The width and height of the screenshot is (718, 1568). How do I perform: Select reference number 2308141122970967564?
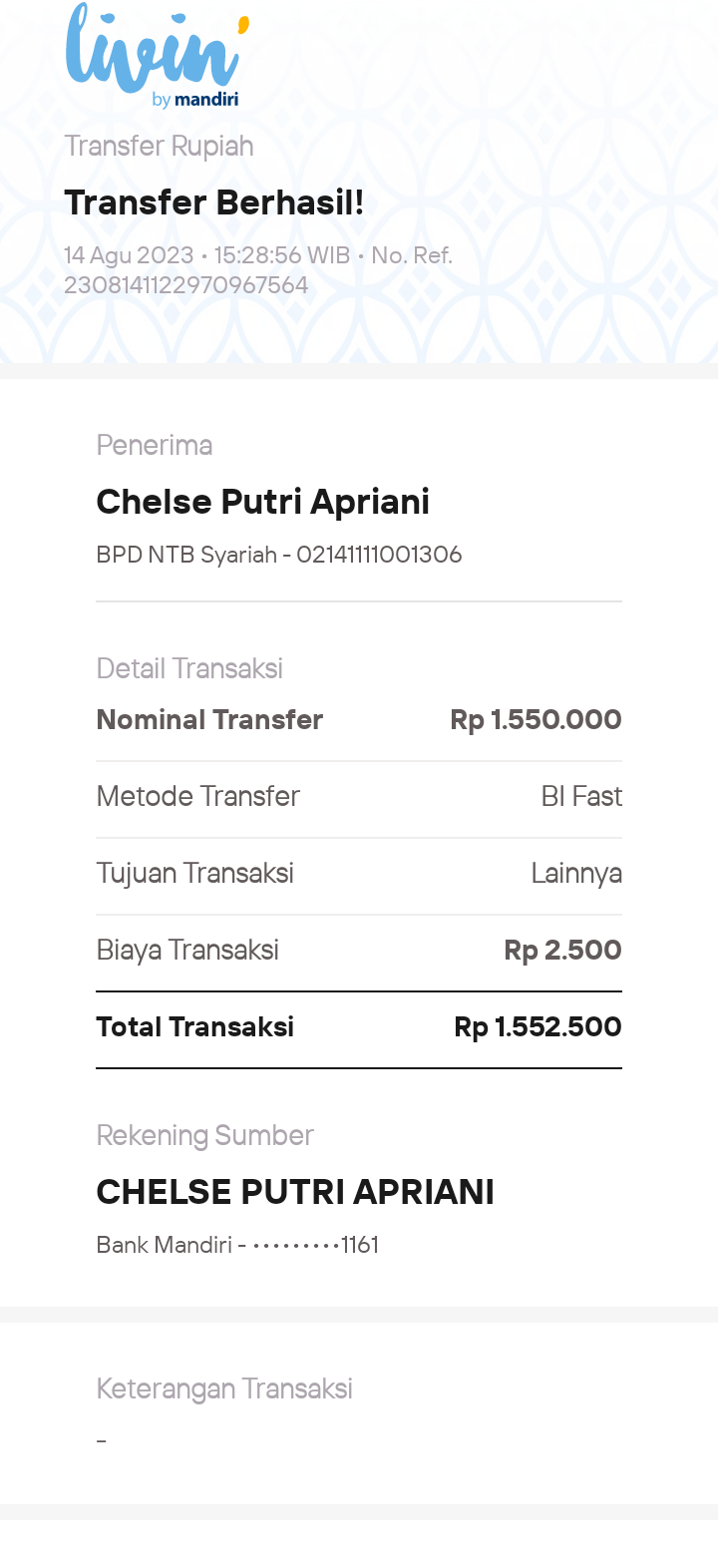coord(185,285)
